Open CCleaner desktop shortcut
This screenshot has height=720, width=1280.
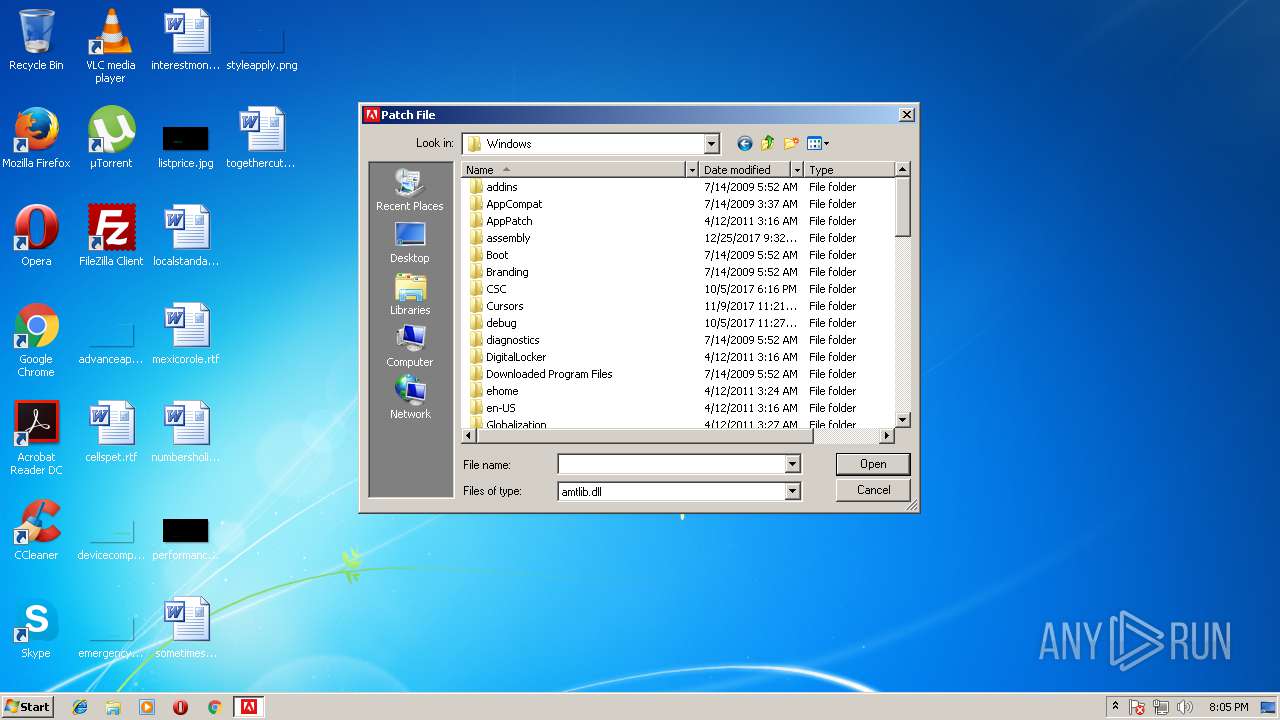[36, 530]
